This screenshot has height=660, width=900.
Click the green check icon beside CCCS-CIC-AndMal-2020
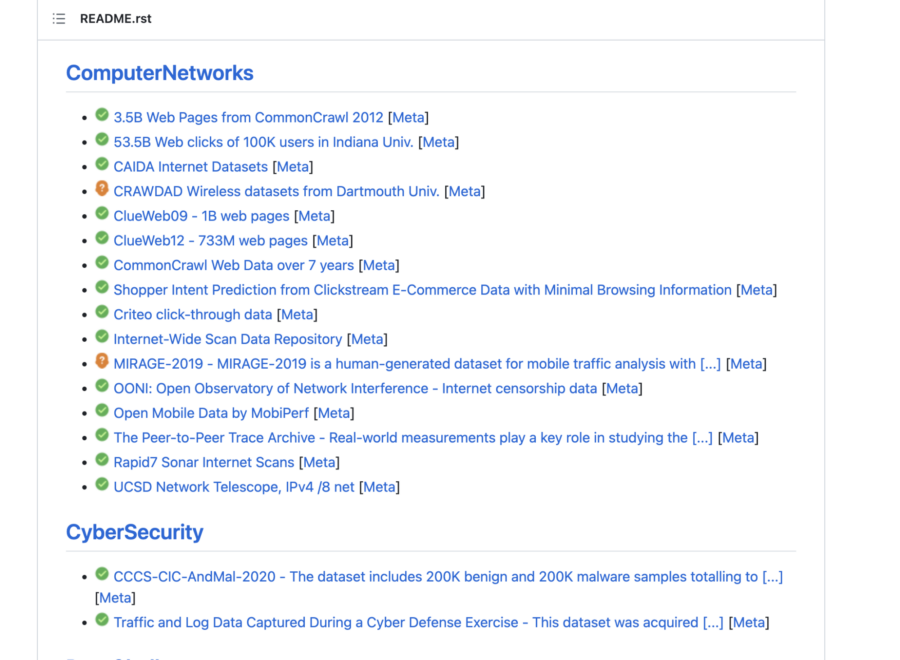click(102, 572)
